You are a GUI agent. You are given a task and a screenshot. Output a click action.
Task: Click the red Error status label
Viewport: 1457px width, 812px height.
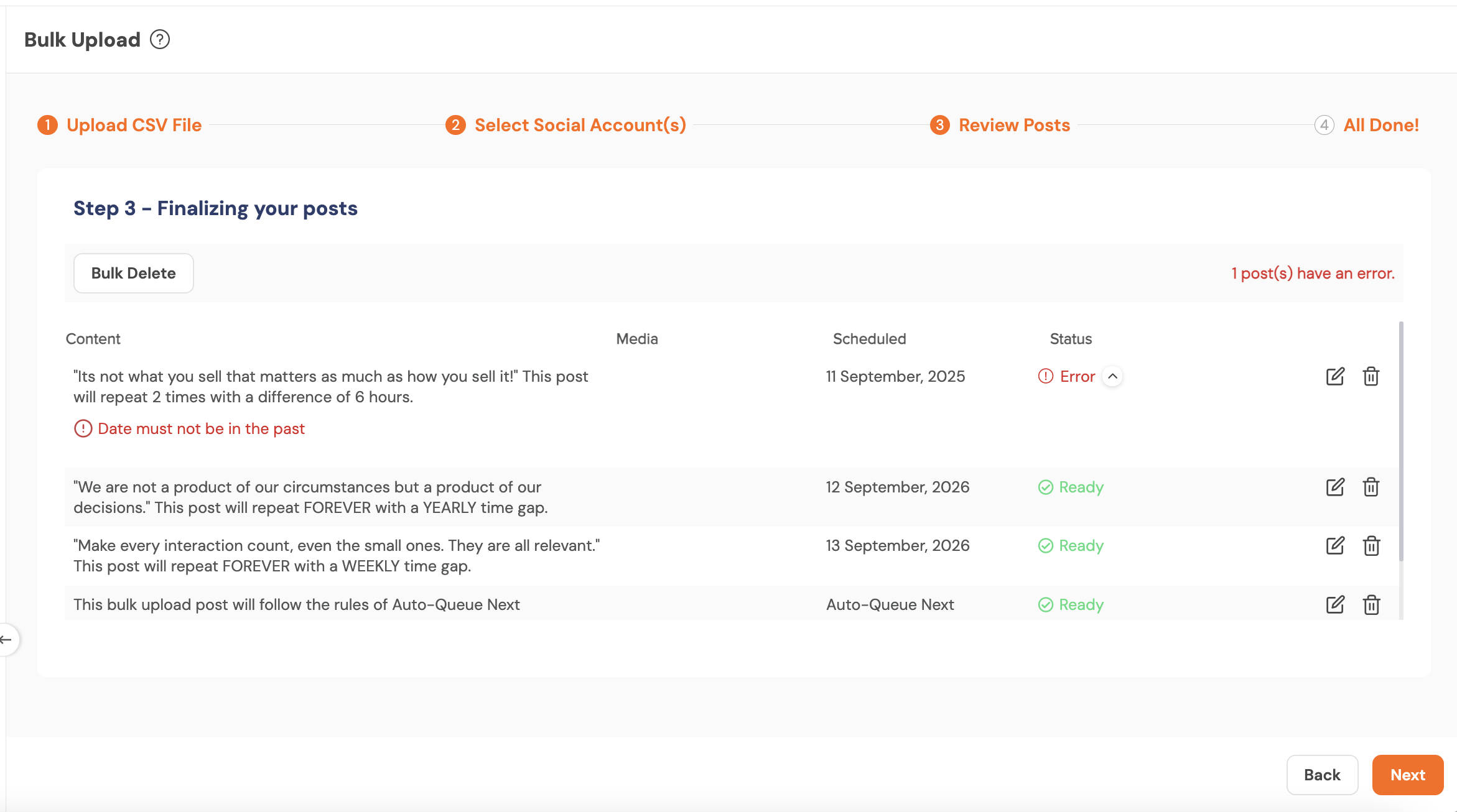click(x=1077, y=376)
